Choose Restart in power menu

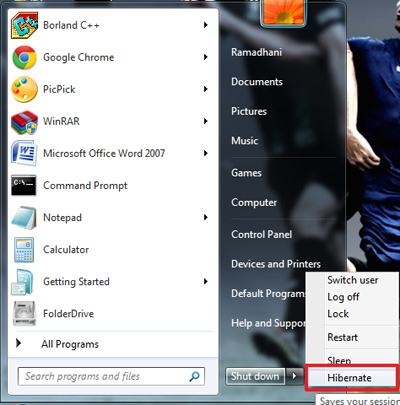point(343,337)
